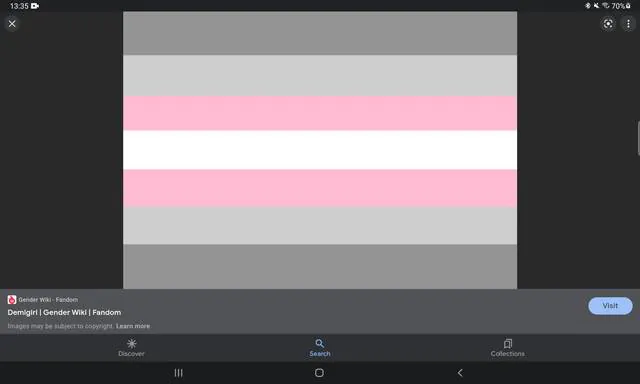Viewport: 640px width, 384px height.
Task: Tap the Gender Wiki favicon icon
Action: tap(12, 300)
